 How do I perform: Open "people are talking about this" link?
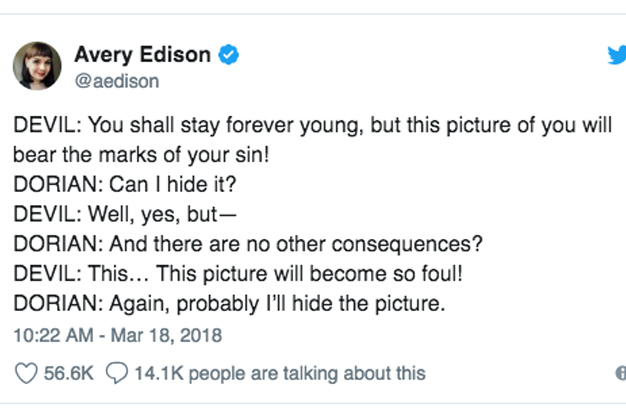306,373
